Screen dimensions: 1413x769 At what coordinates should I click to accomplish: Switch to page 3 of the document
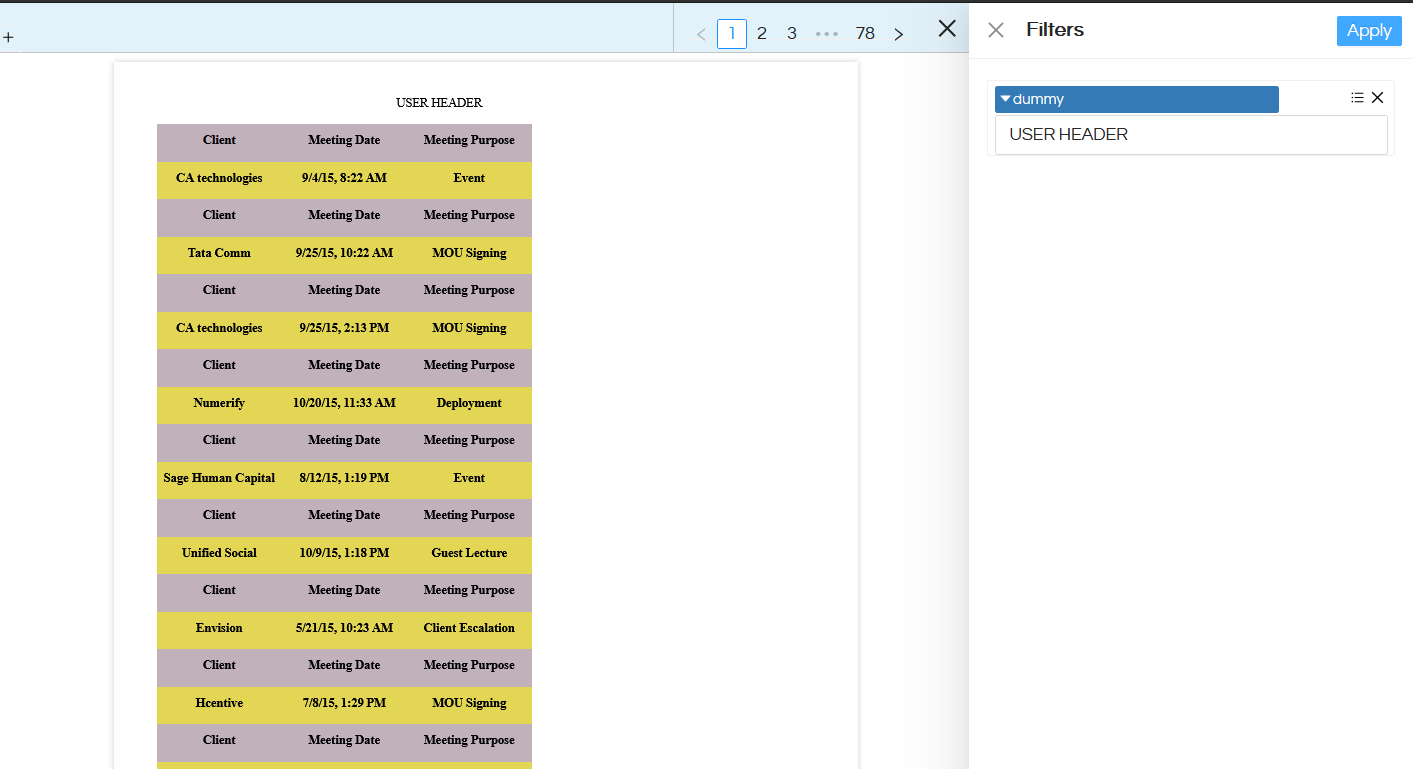point(791,33)
